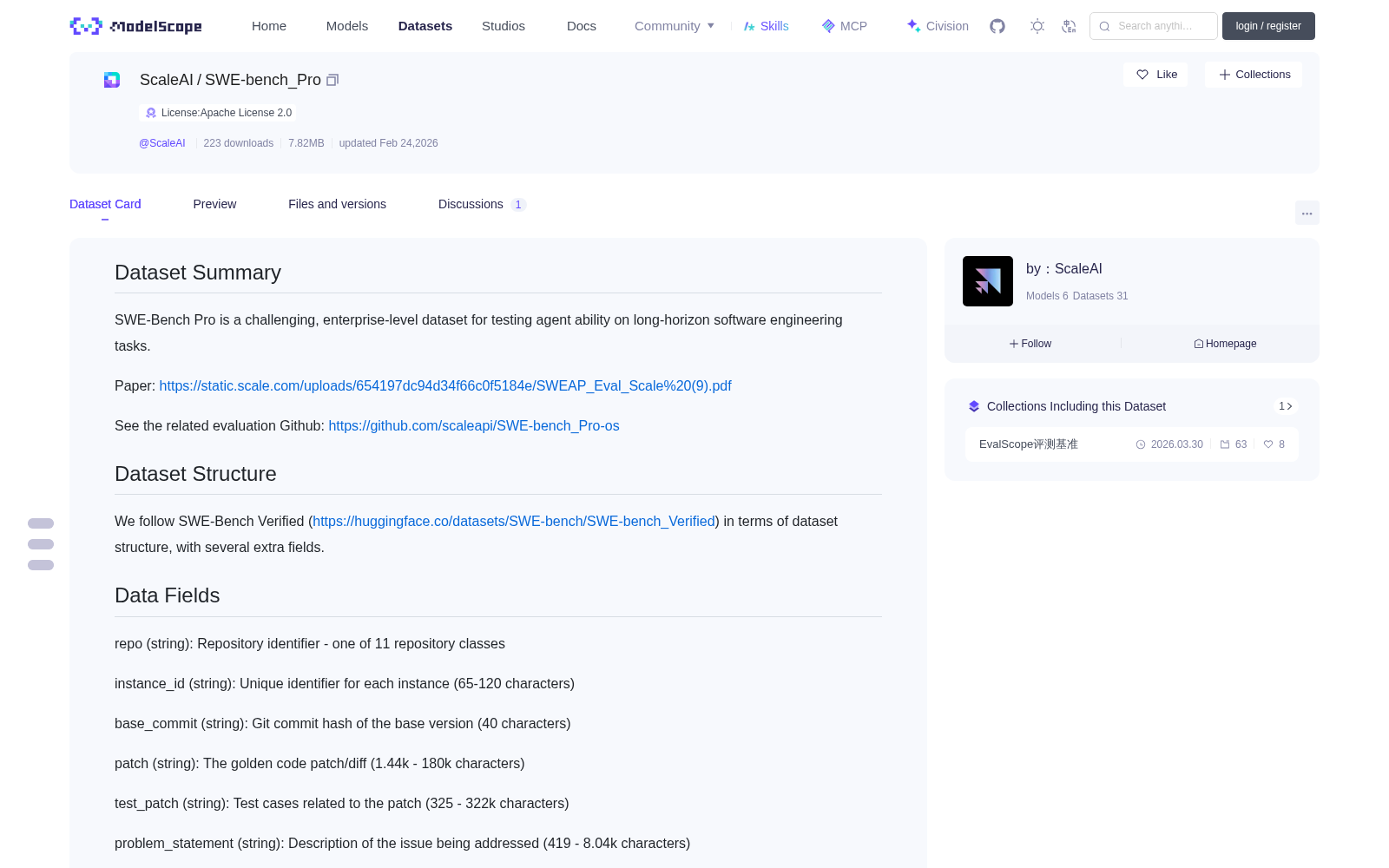Click the 'updated Feb 24,2026' text
Image resolution: width=1389 pixels, height=868 pixels.
388,143
